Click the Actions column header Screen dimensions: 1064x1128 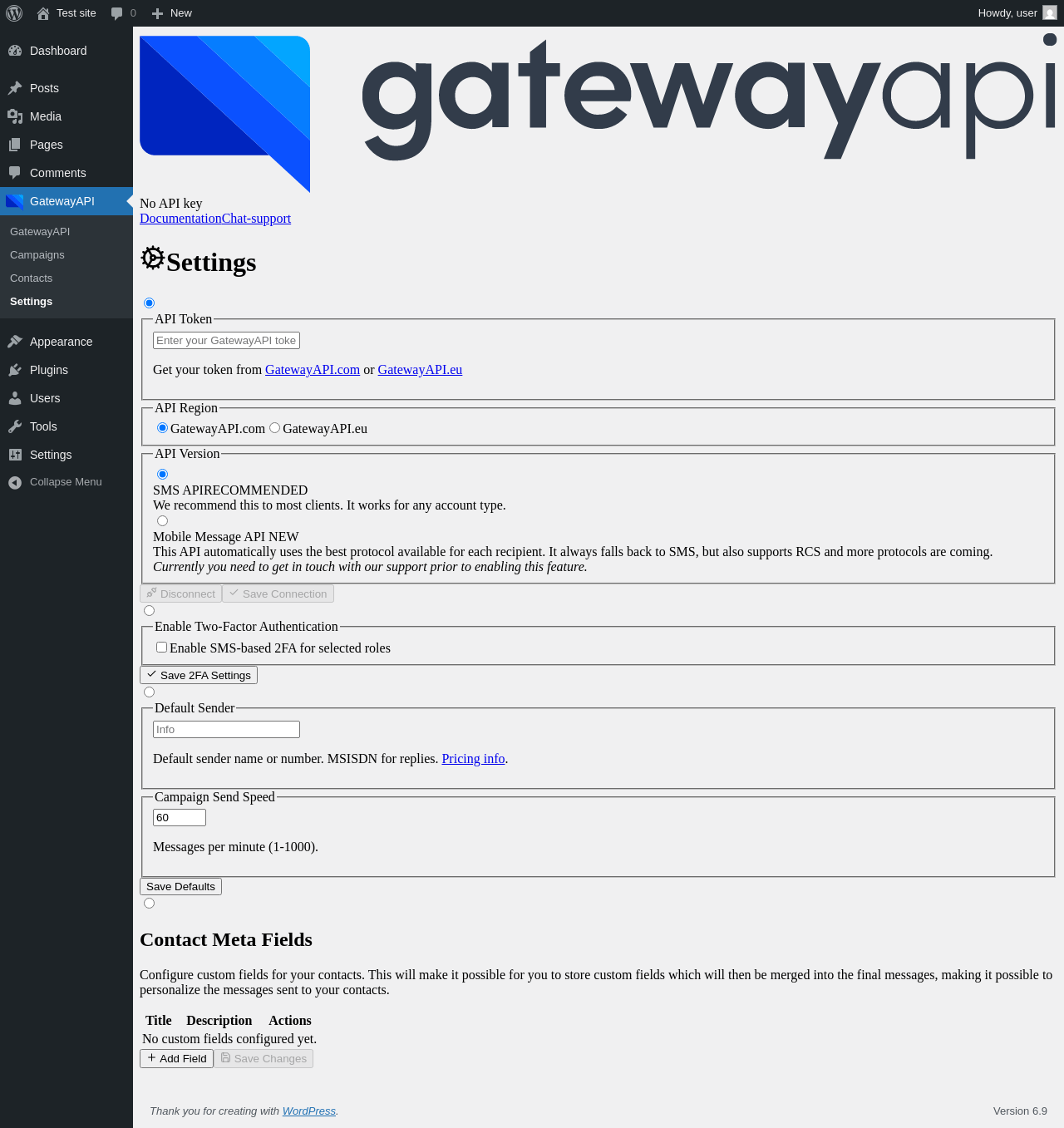290,1021
